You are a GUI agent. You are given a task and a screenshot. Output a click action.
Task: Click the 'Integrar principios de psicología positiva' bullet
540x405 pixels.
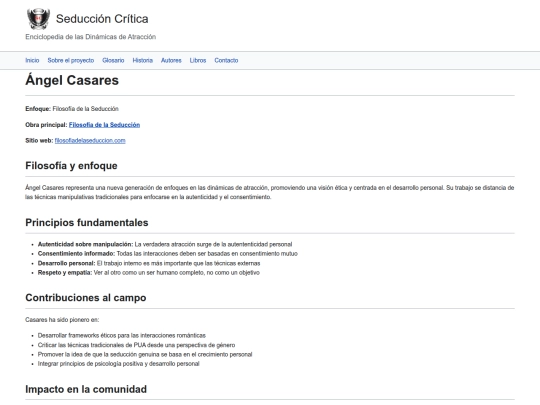tap(118, 364)
